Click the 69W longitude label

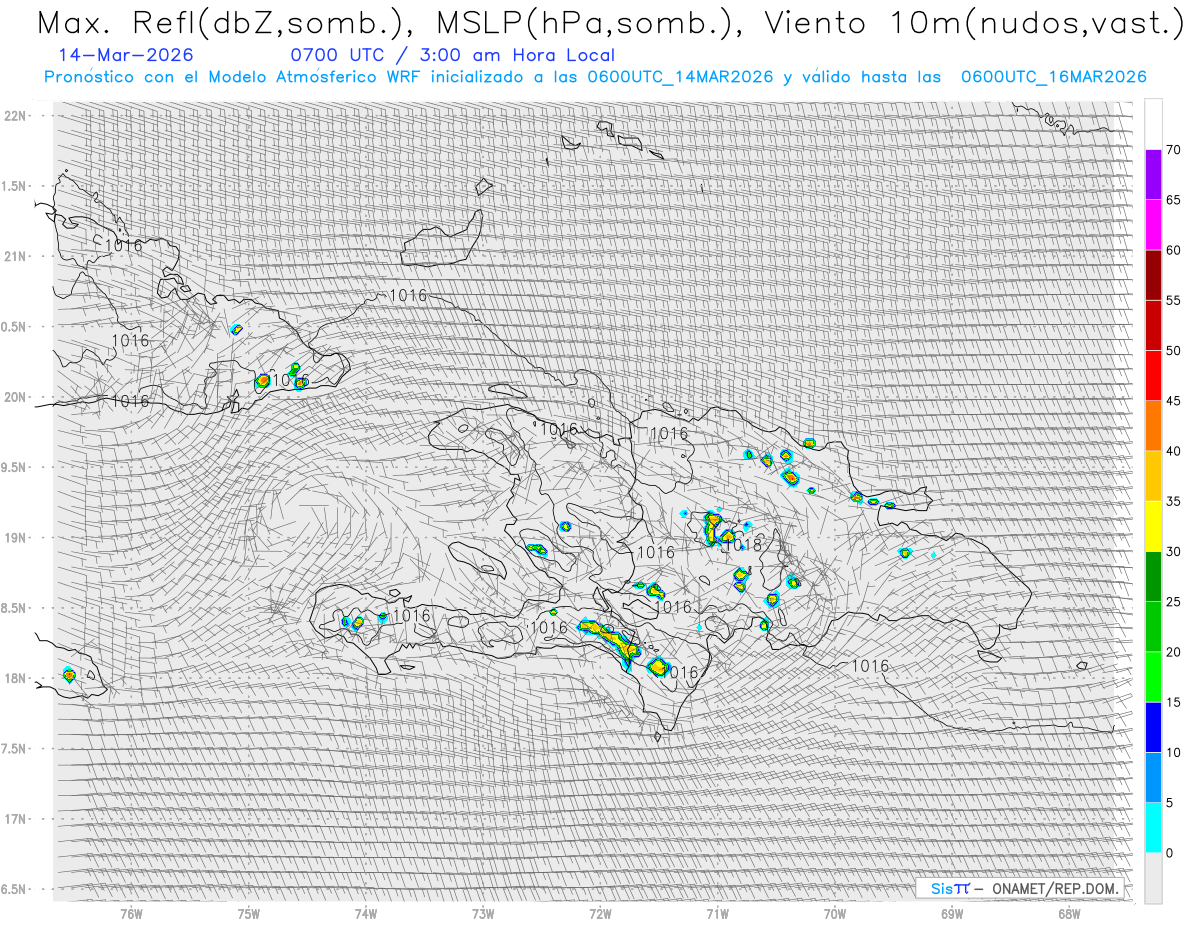click(951, 914)
